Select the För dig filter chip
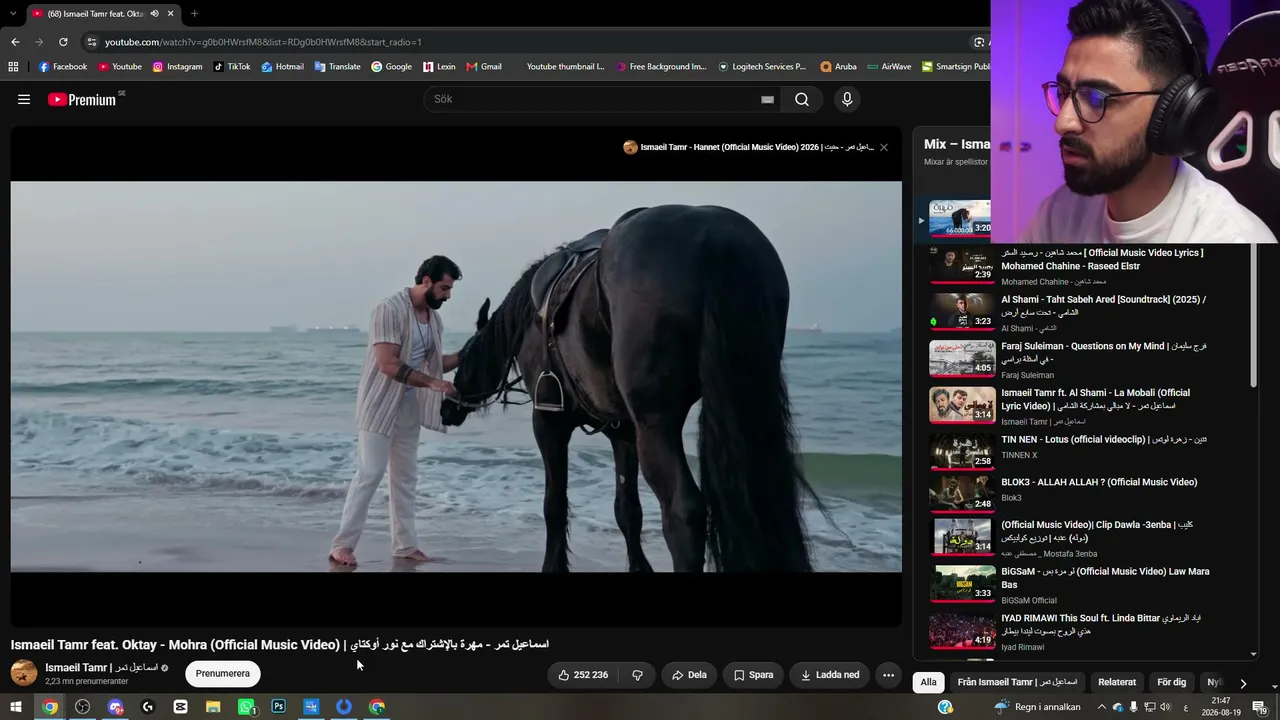1280x720 pixels. click(x=1171, y=682)
